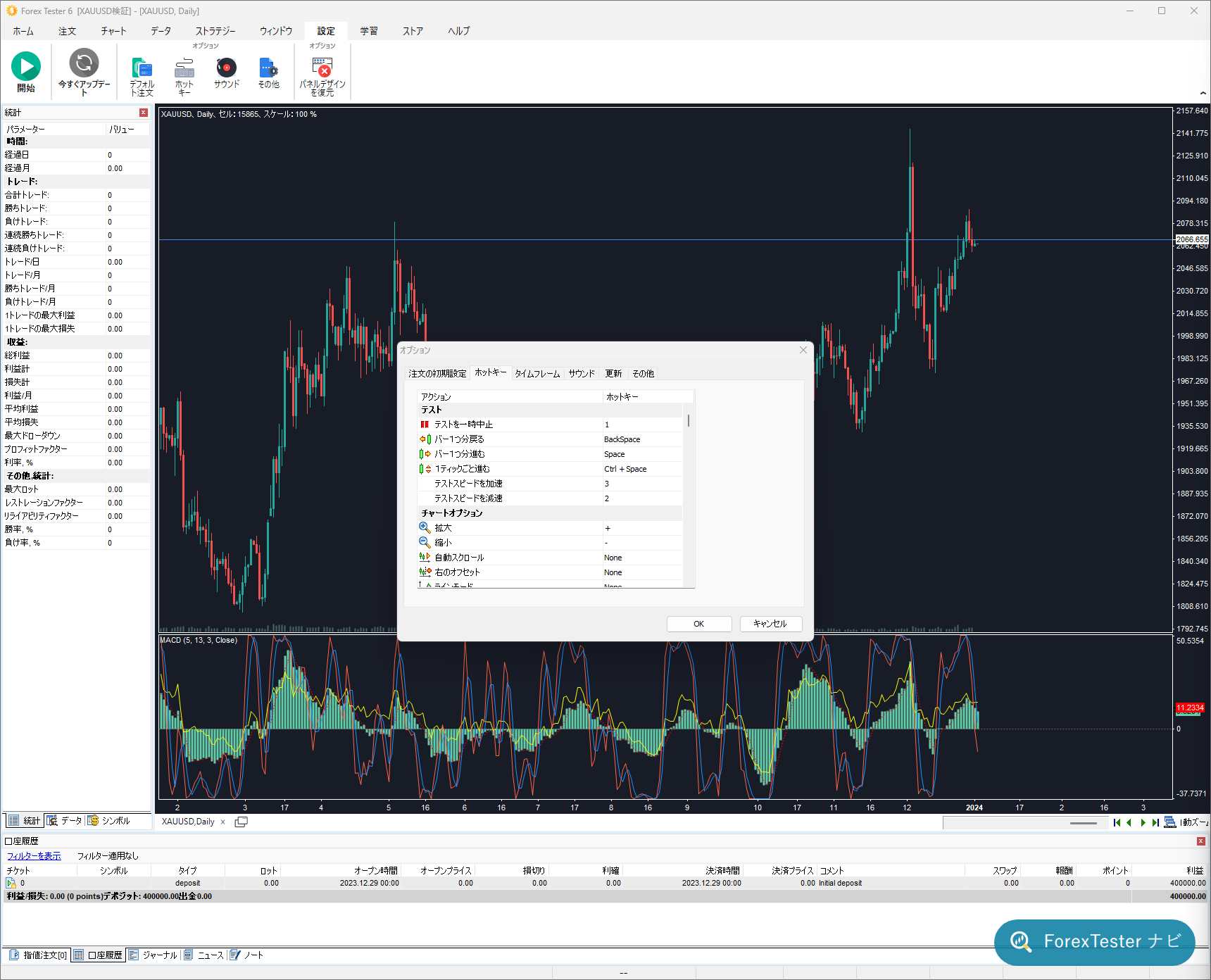The image size is (1211, 980).
Task: Open the ウィンドウ window menu tab
Action: point(276,31)
